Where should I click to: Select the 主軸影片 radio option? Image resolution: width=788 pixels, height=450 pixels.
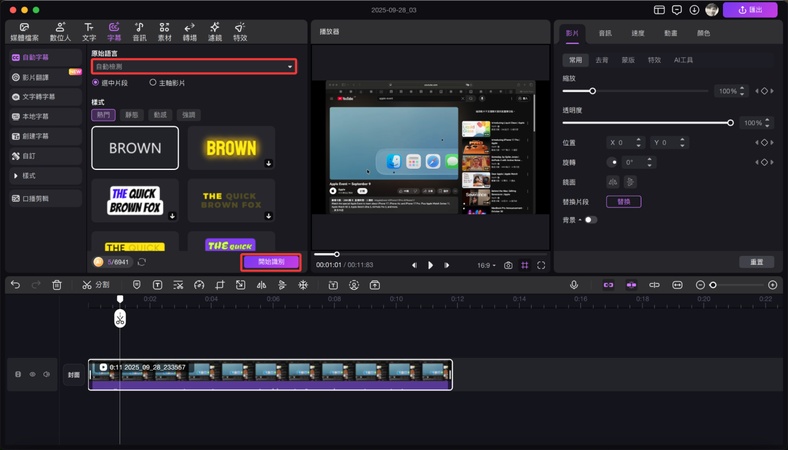tap(153, 83)
